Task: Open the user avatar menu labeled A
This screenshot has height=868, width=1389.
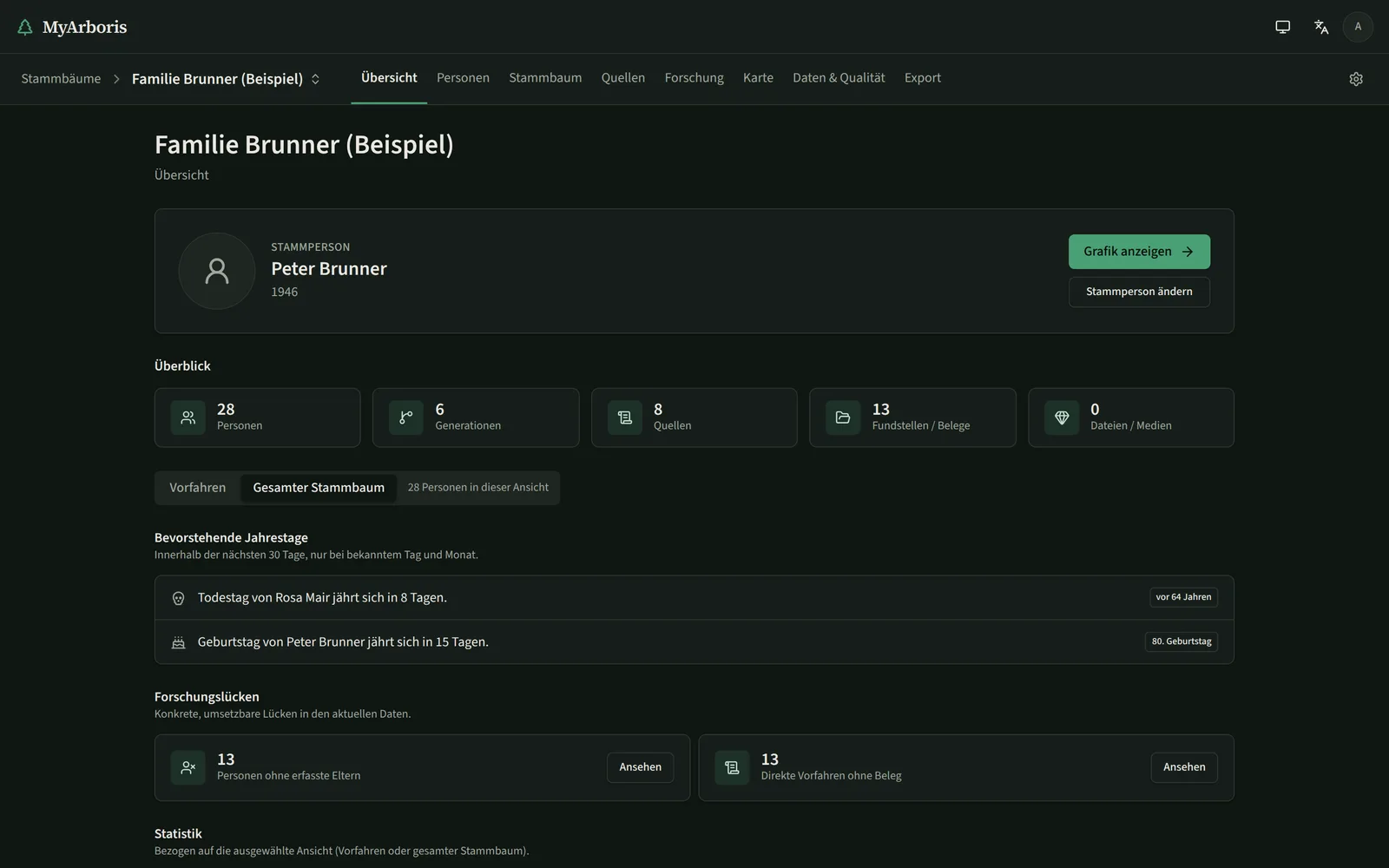Action: point(1358,27)
